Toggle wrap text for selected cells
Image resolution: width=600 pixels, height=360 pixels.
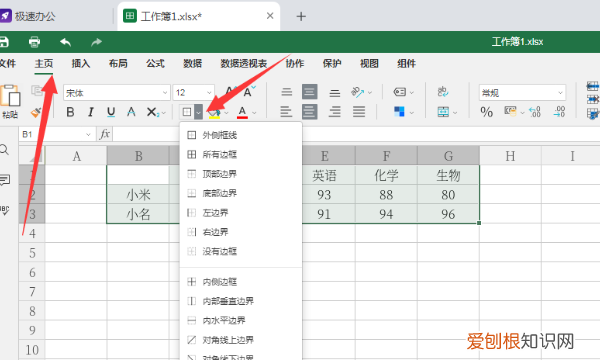pos(443,92)
